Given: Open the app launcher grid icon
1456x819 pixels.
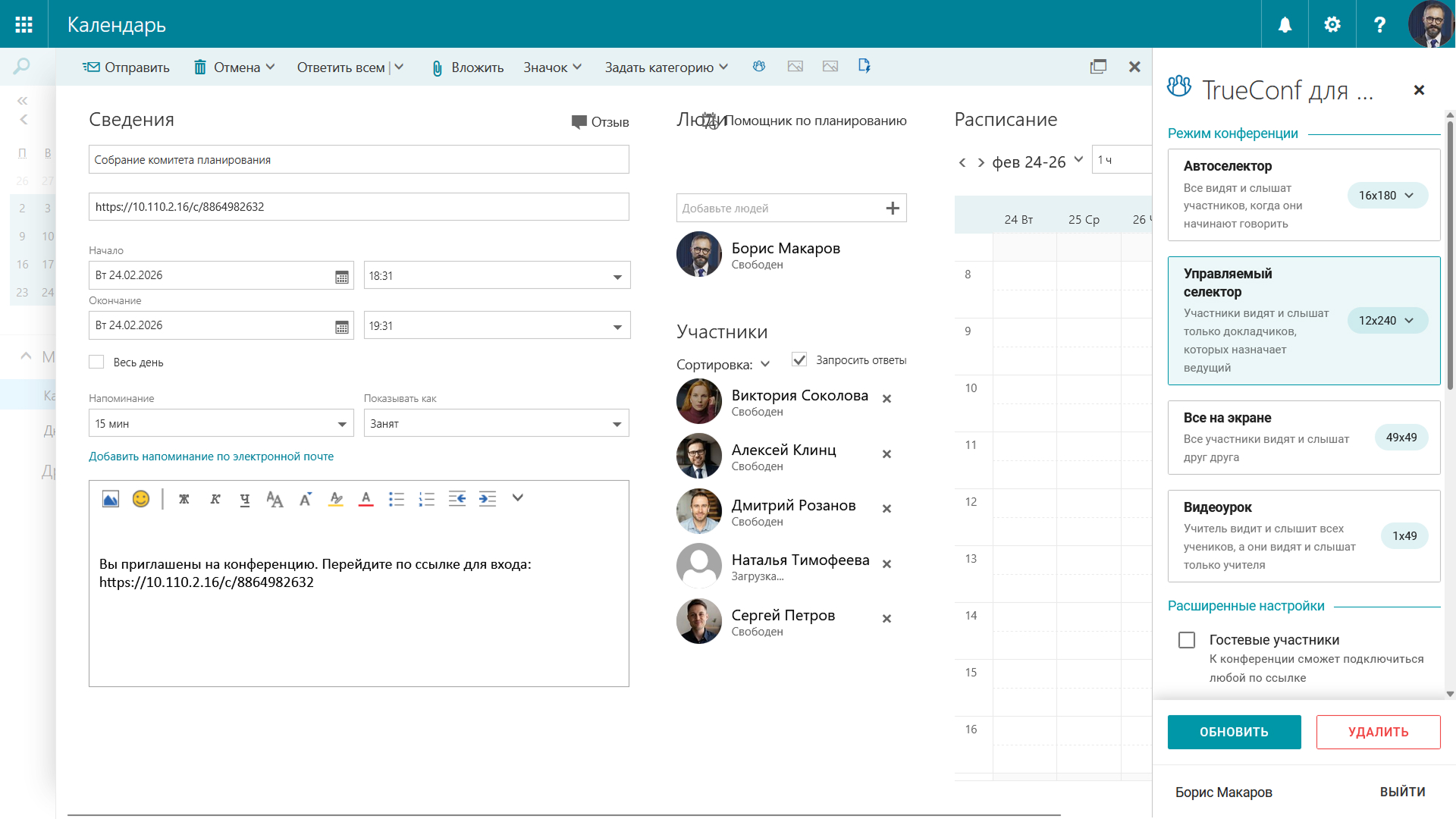Looking at the screenshot, I should click(x=24, y=24).
